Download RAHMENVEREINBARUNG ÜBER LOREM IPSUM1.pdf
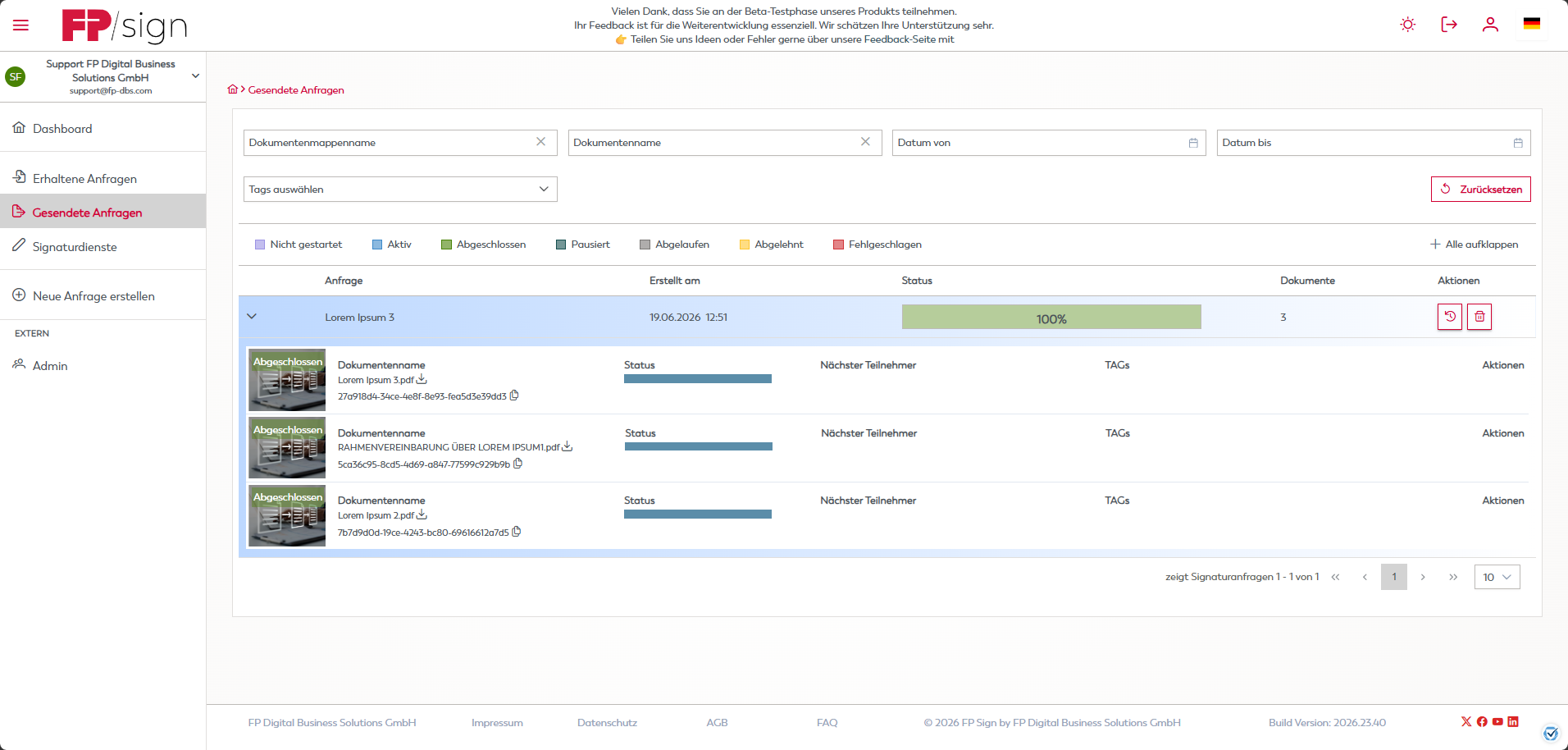The image size is (1568, 750). click(567, 446)
